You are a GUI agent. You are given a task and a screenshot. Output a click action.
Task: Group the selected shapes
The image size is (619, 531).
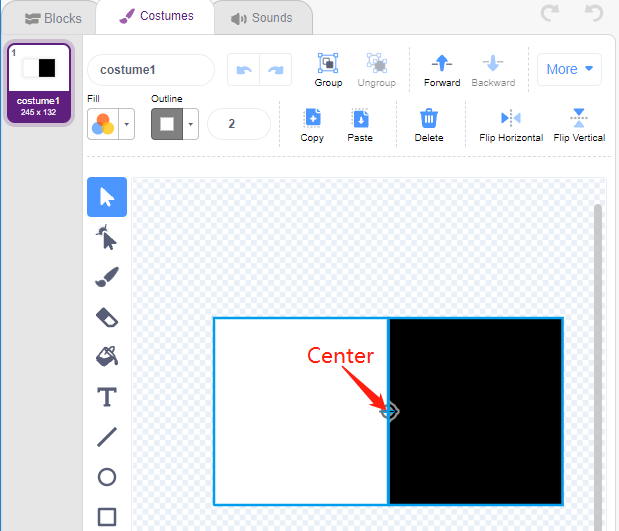click(x=328, y=70)
